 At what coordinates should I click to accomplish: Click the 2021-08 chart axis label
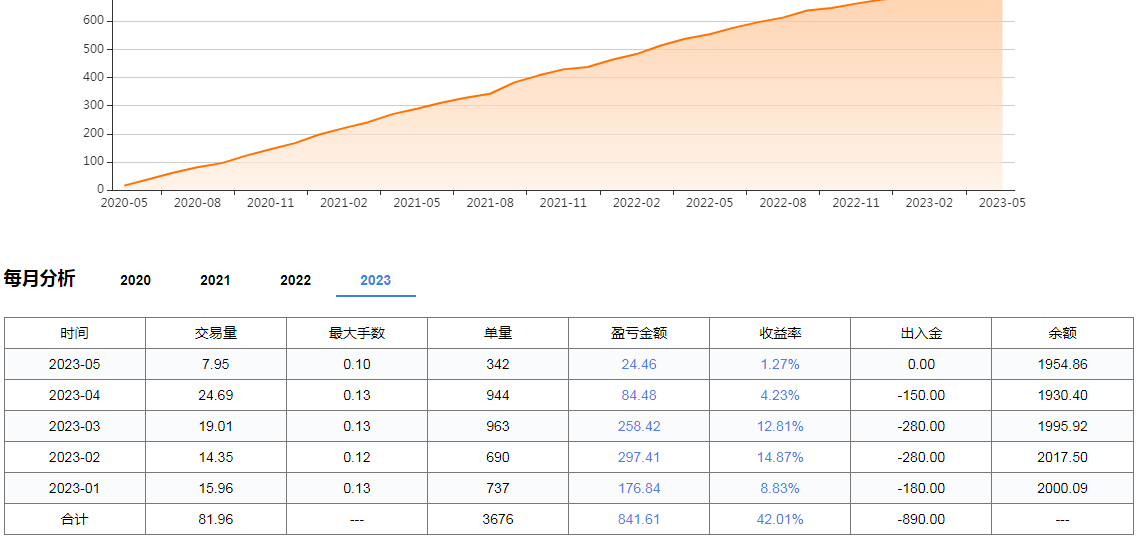(x=490, y=203)
